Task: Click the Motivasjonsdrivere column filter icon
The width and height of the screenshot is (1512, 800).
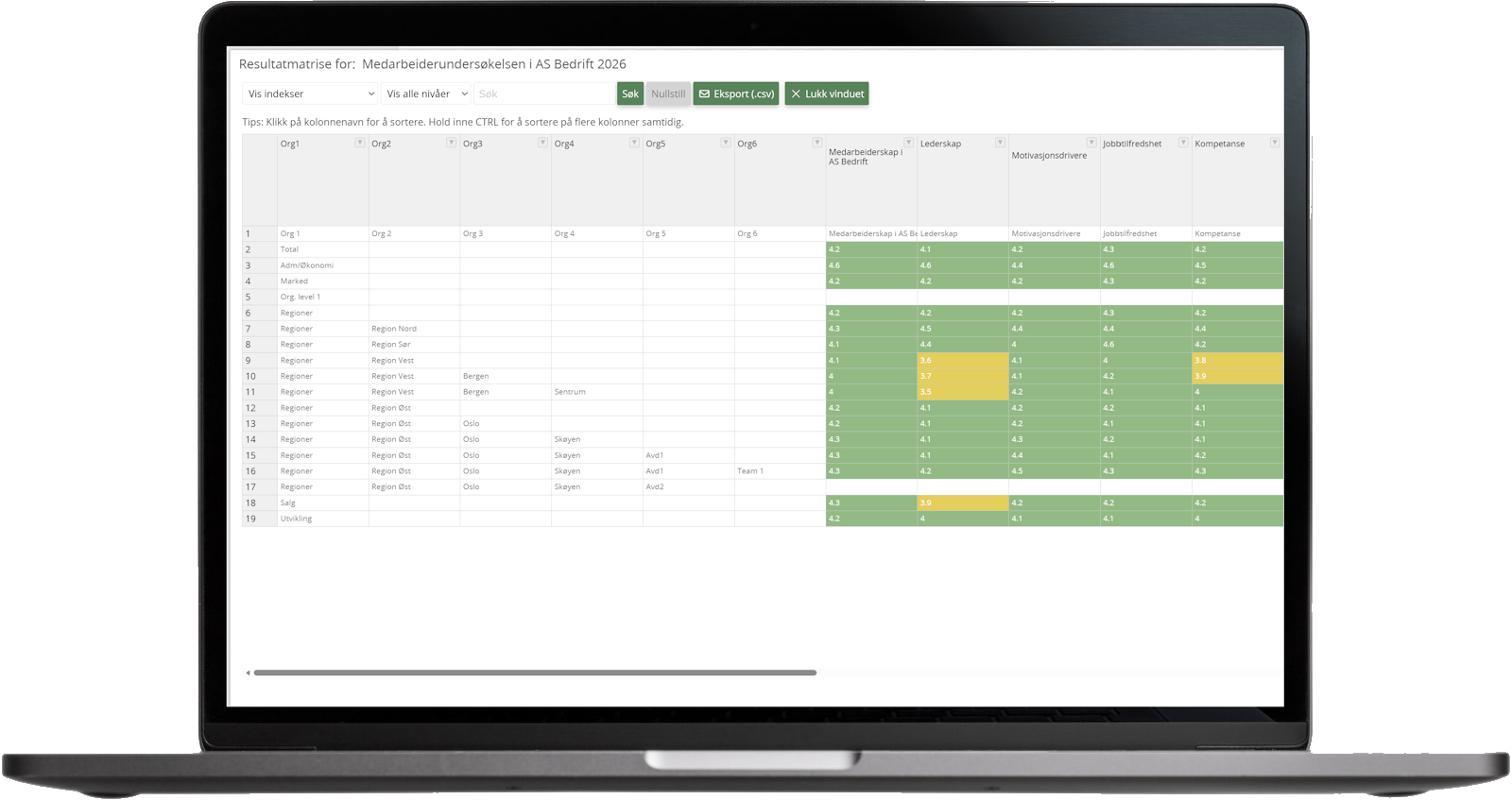Action: pos(1091,143)
